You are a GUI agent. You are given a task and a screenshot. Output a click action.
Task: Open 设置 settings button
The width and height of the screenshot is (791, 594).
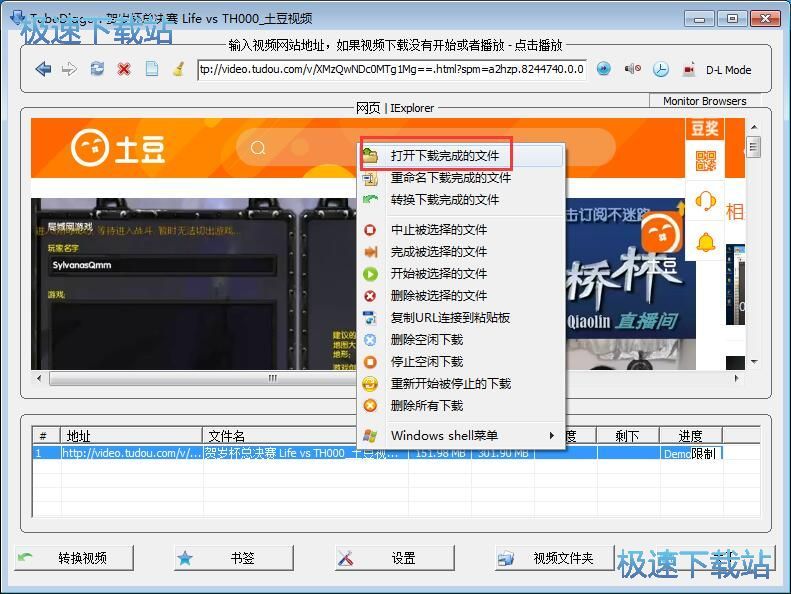click(395, 558)
